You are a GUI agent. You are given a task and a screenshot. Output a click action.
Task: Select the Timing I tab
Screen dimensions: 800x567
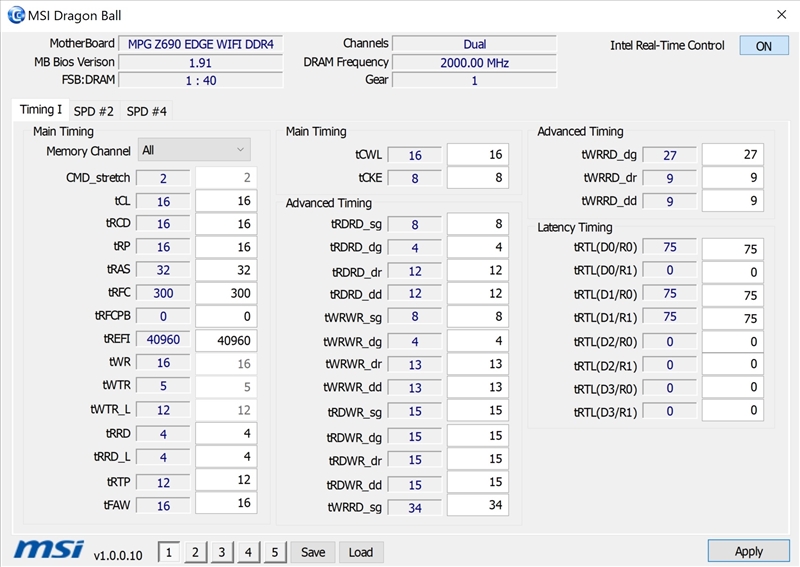(x=40, y=110)
